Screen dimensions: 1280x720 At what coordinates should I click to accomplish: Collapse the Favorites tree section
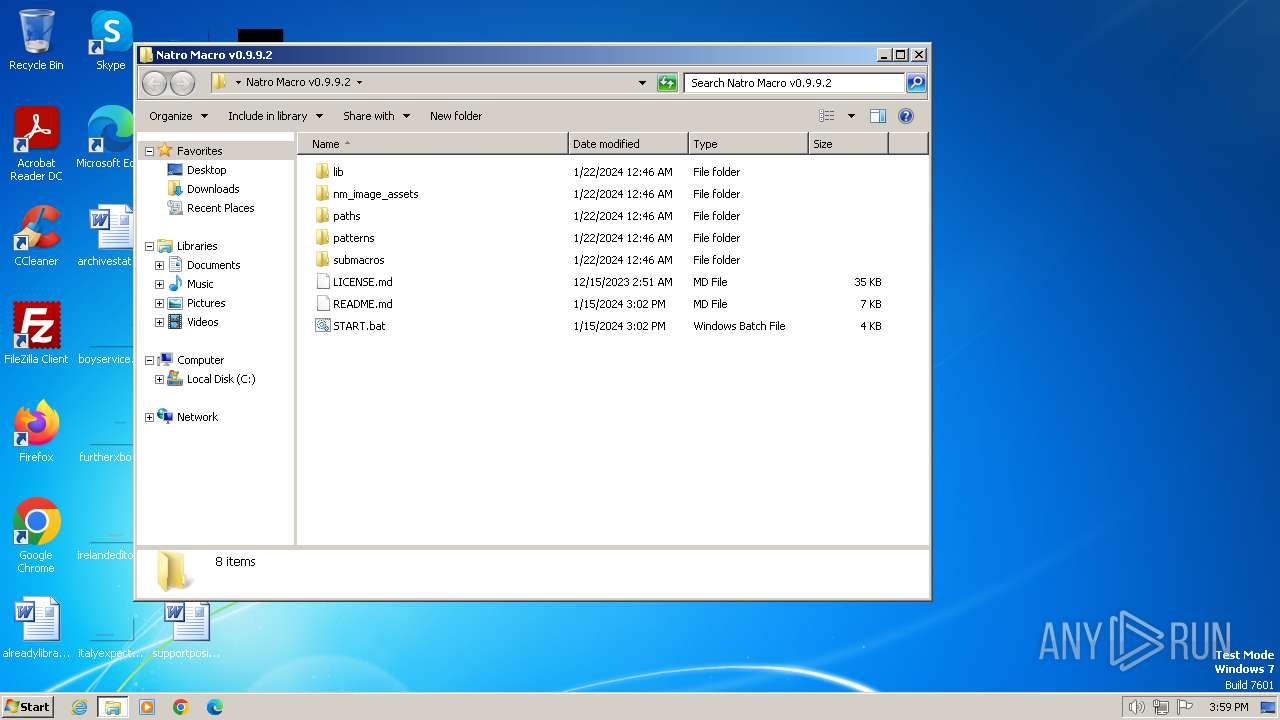click(x=149, y=151)
